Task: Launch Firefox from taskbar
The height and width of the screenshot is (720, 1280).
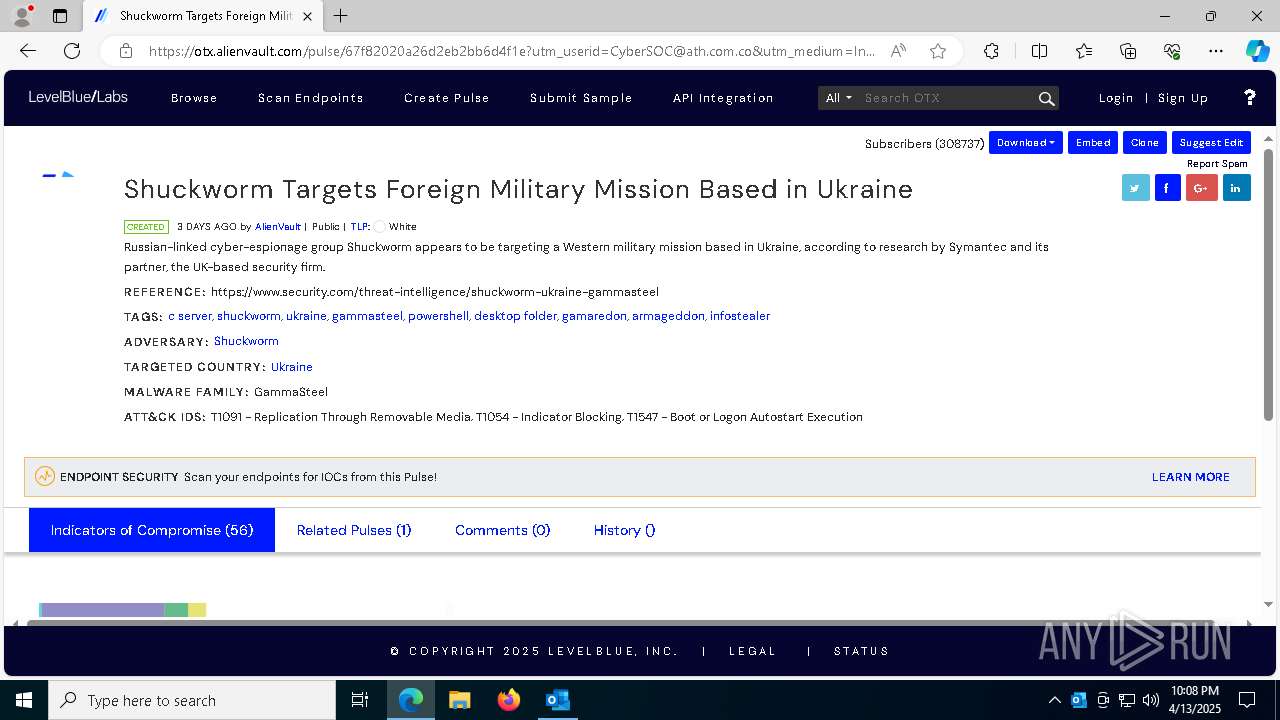Action: (x=509, y=700)
